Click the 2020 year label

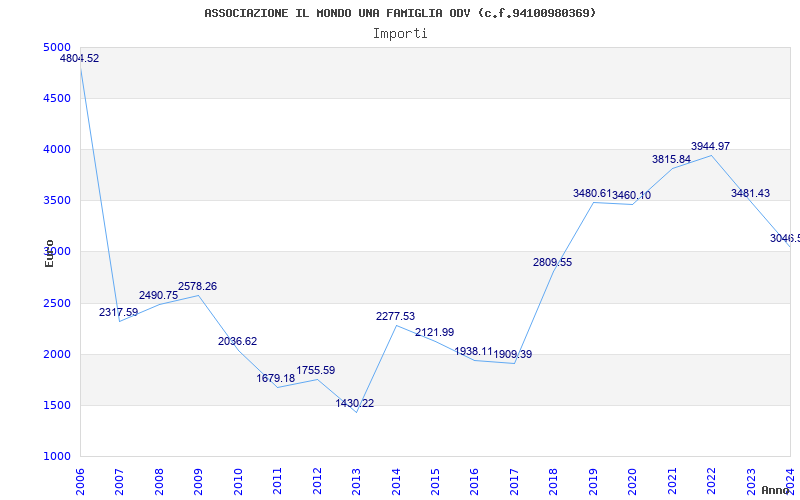click(633, 482)
